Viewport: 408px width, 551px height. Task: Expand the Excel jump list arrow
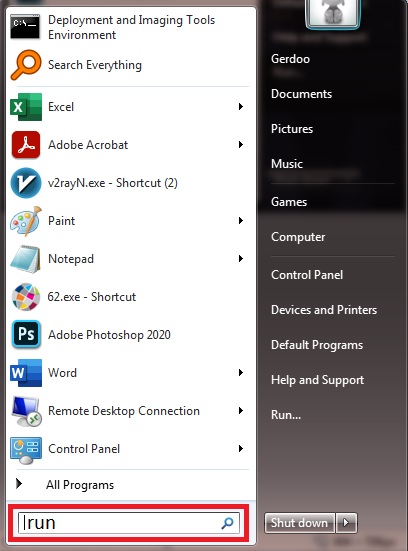tap(241, 106)
